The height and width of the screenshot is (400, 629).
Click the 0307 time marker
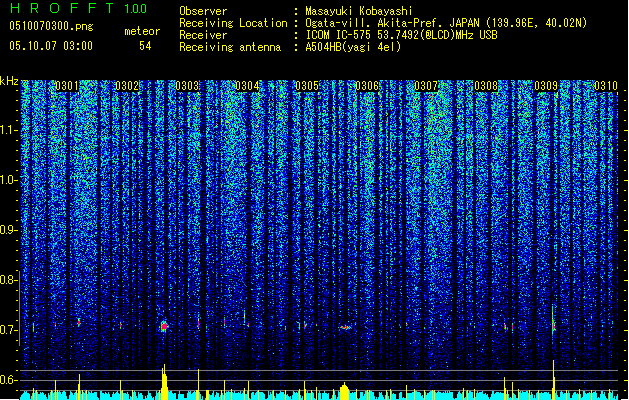pos(426,86)
